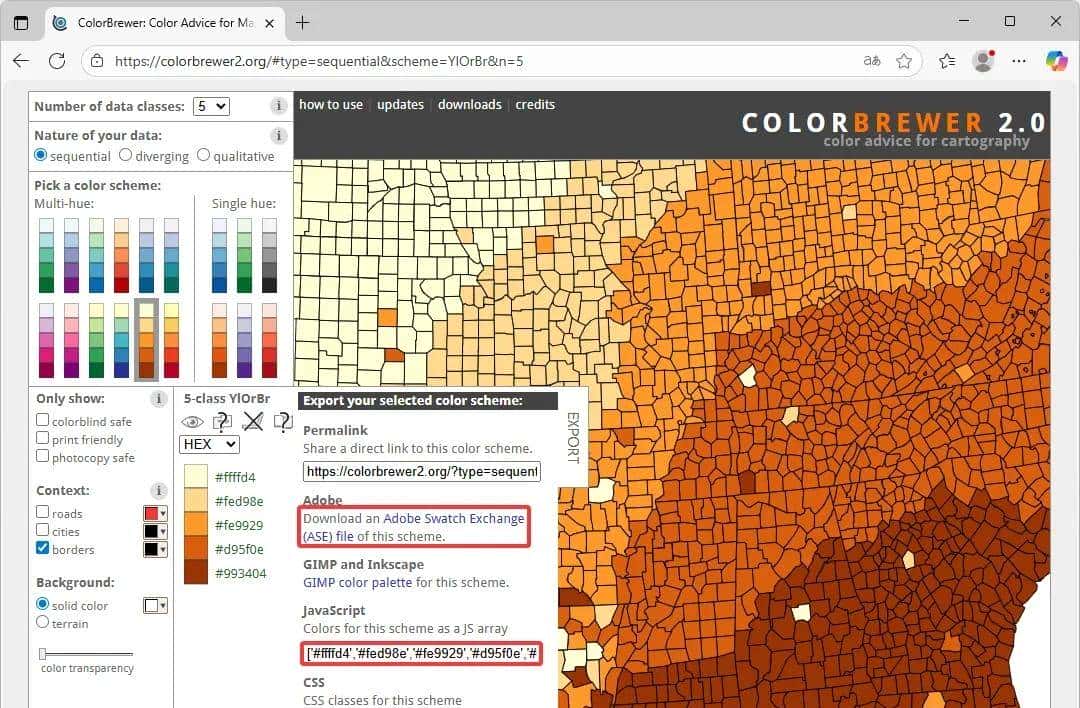1080x708 pixels.
Task: Click info icon beside Number of data classes
Action: click(279, 106)
